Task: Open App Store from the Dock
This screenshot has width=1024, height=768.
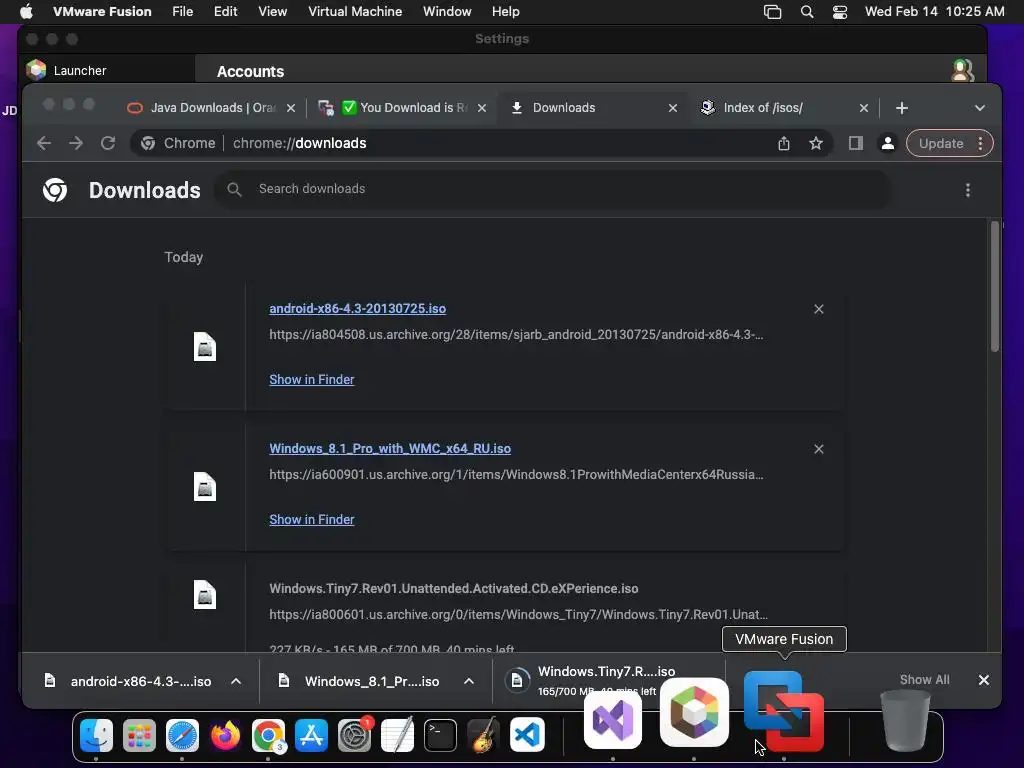Action: pyautogui.click(x=312, y=735)
